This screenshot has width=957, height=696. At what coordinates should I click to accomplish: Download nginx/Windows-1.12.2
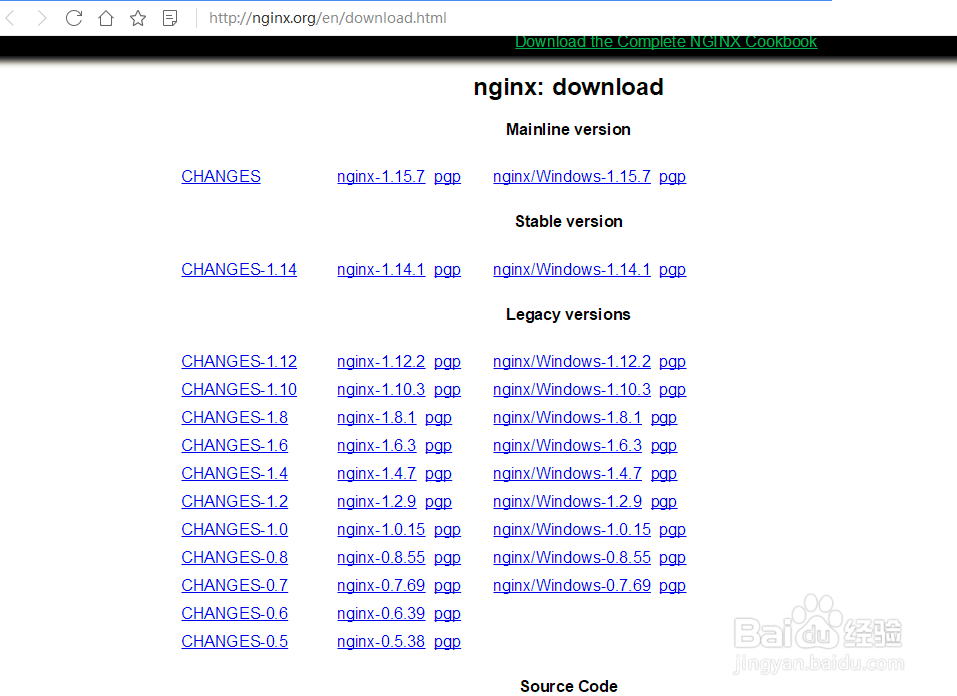pos(572,361)
